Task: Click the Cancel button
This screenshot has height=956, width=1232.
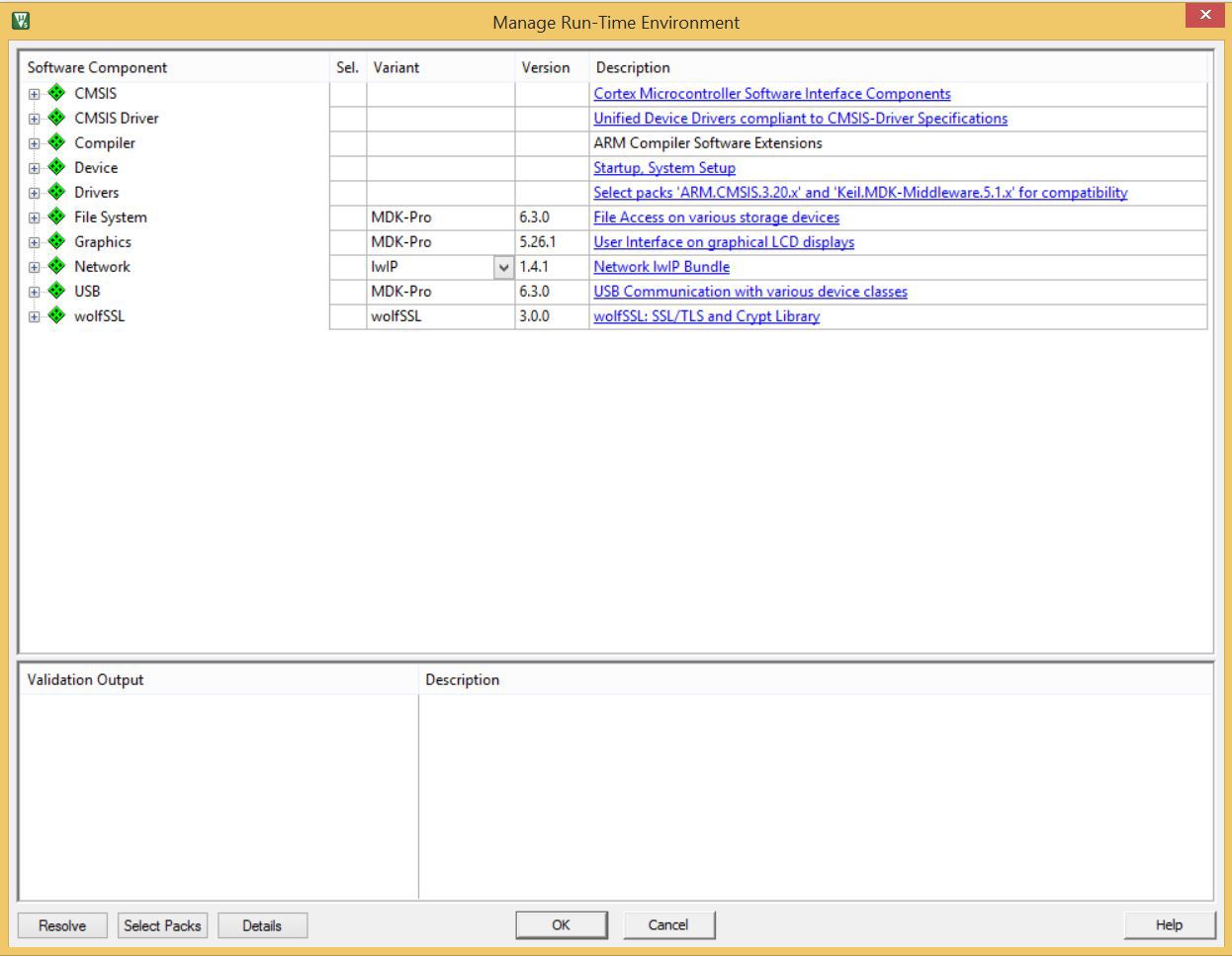Action: tap(668, 924)
